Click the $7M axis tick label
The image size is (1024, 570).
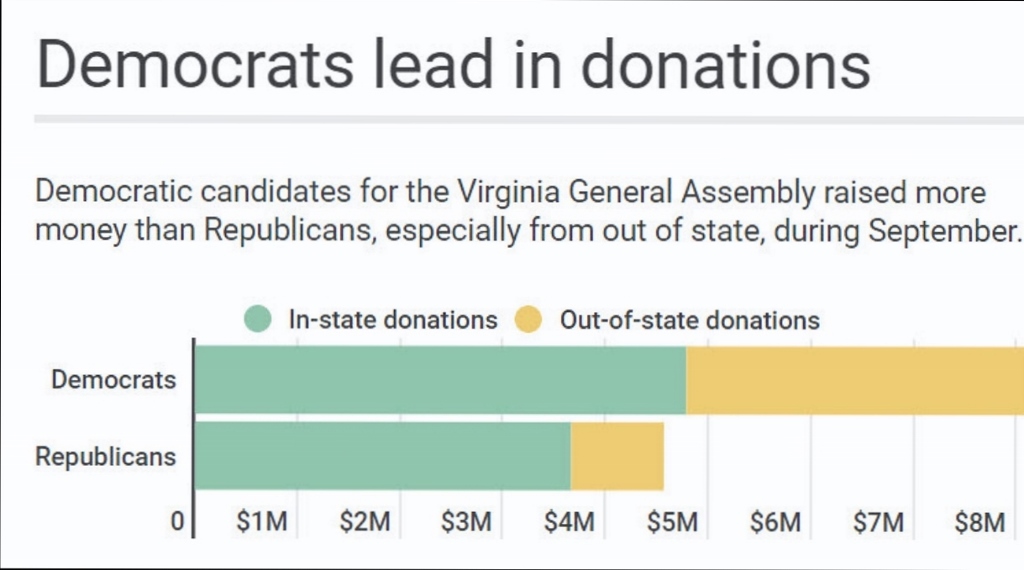878,522
